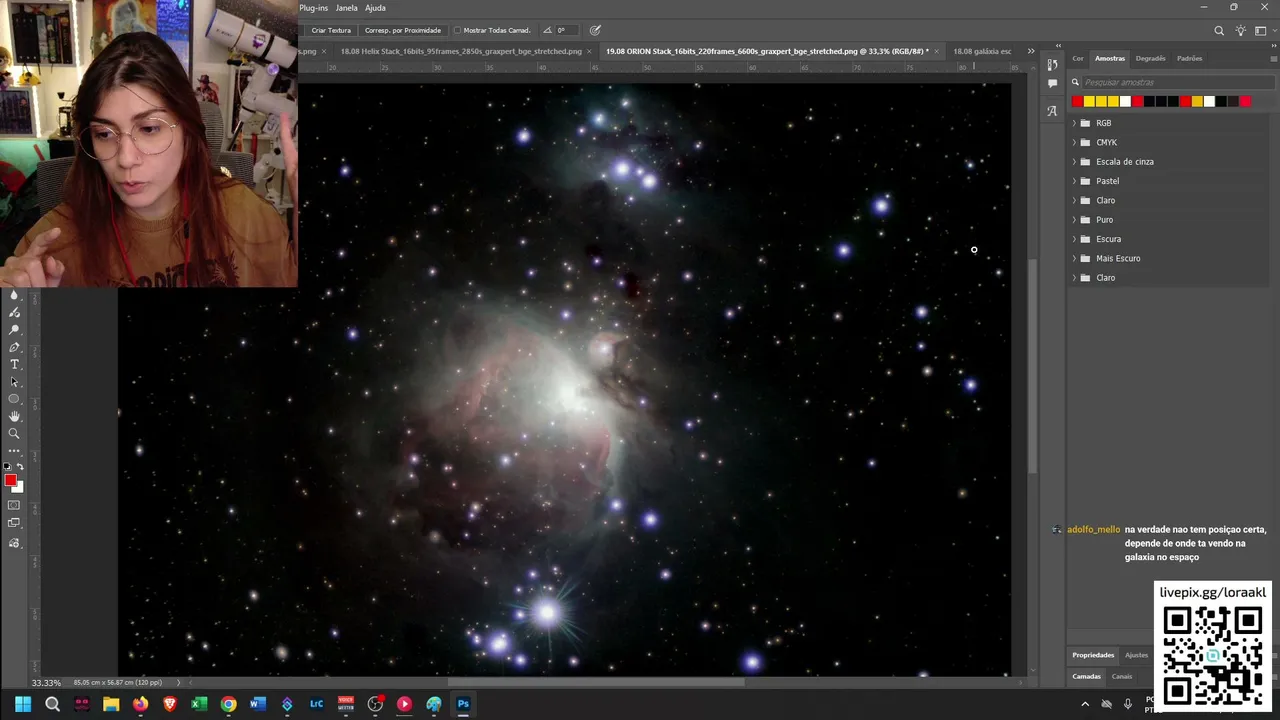Open the History panel icon
The image size is (1280, 720).
1052,64
